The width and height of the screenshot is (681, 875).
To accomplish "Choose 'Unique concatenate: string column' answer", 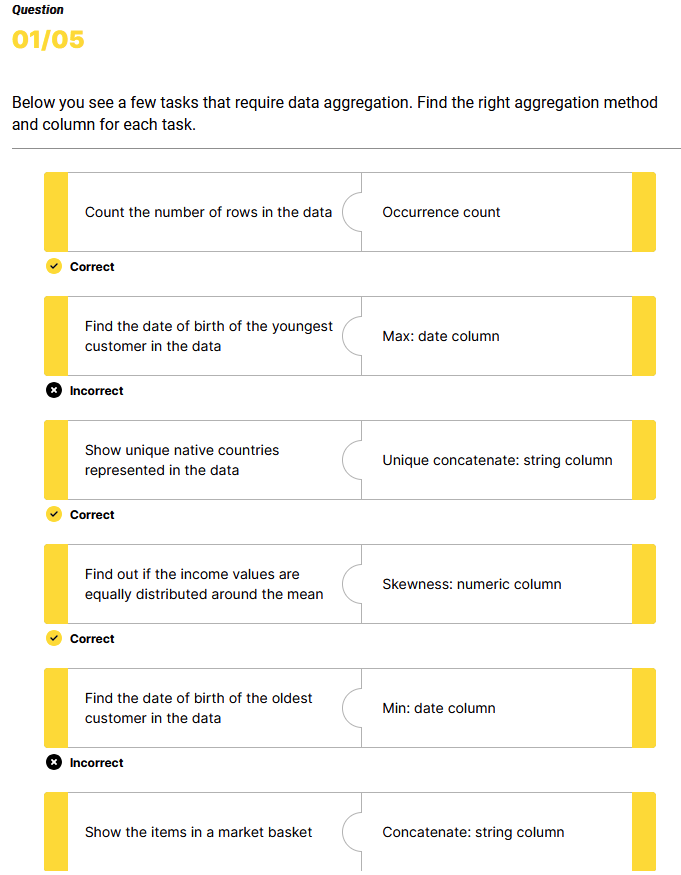I will coord(497,460).
